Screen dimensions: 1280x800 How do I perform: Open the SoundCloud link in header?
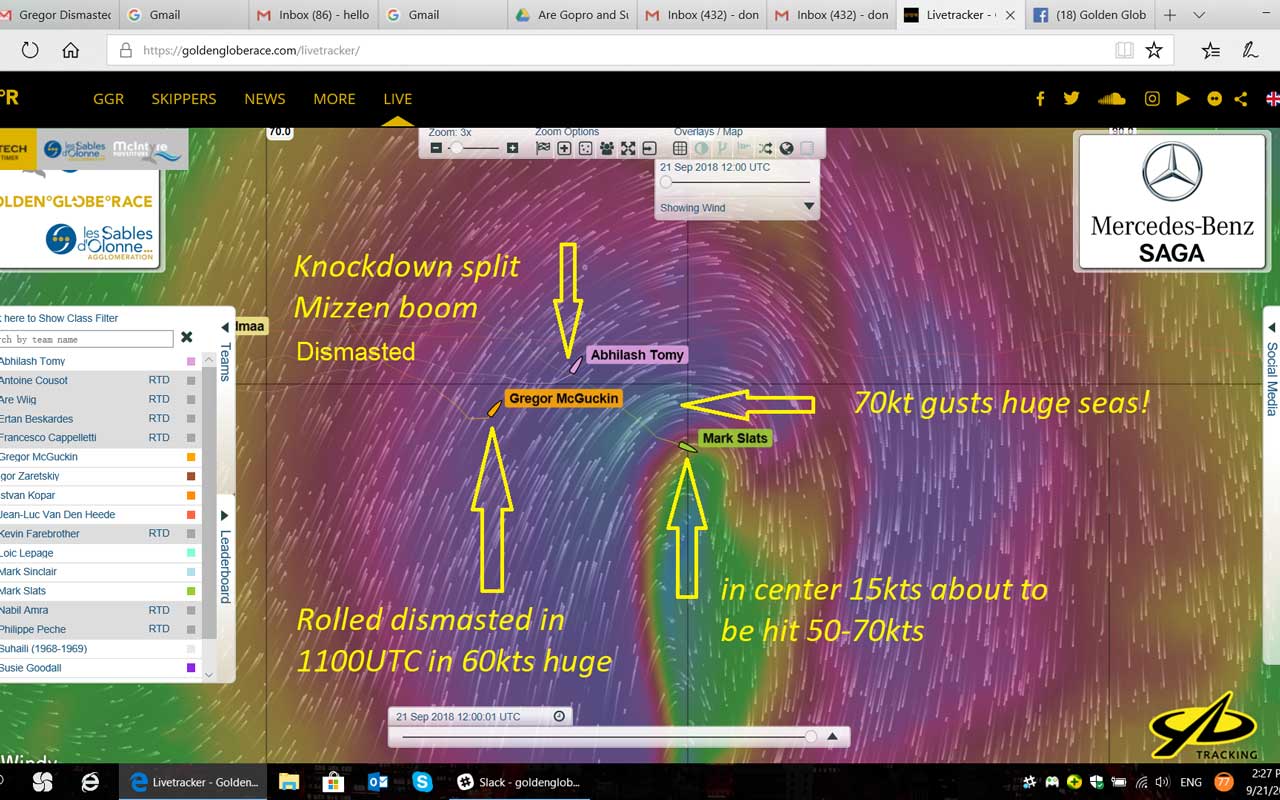click(1111, 98)
